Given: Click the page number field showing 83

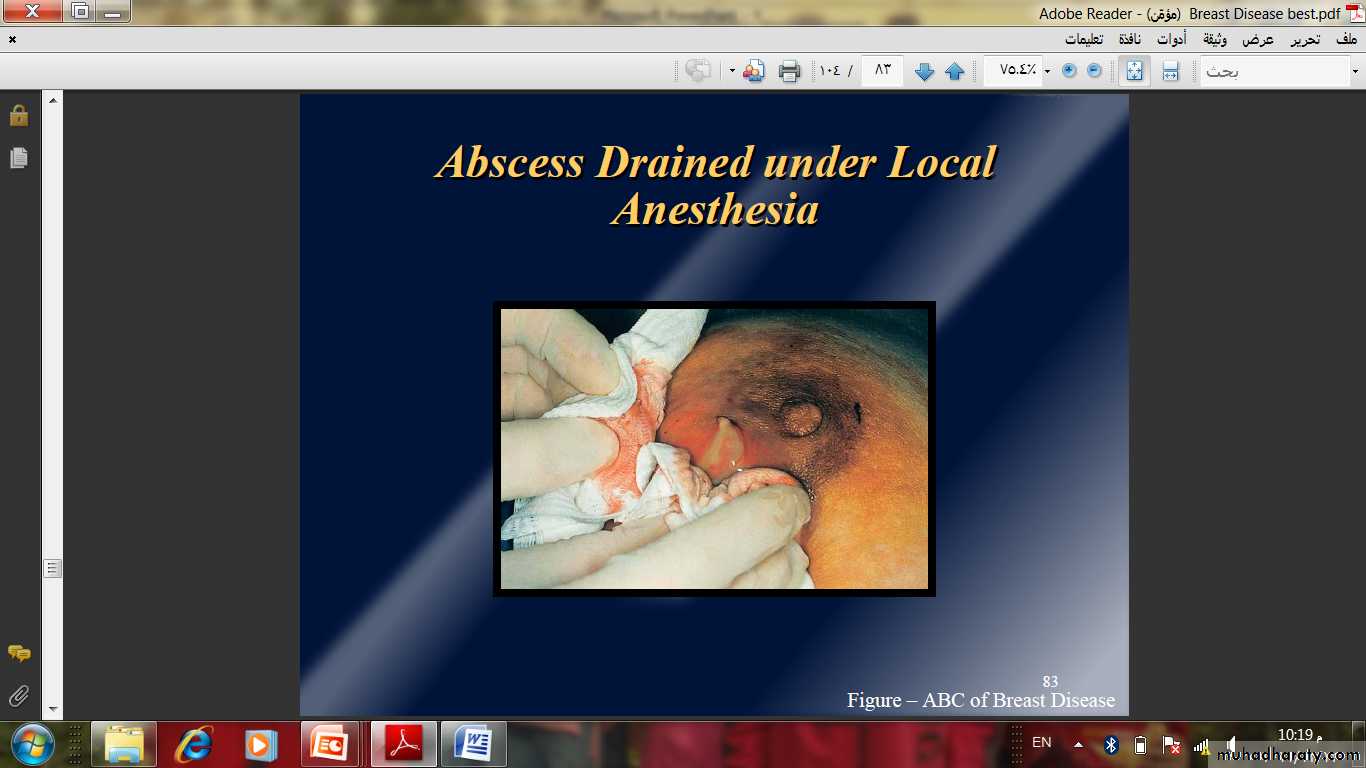Looking at the screenshot, I should (882, 70).
